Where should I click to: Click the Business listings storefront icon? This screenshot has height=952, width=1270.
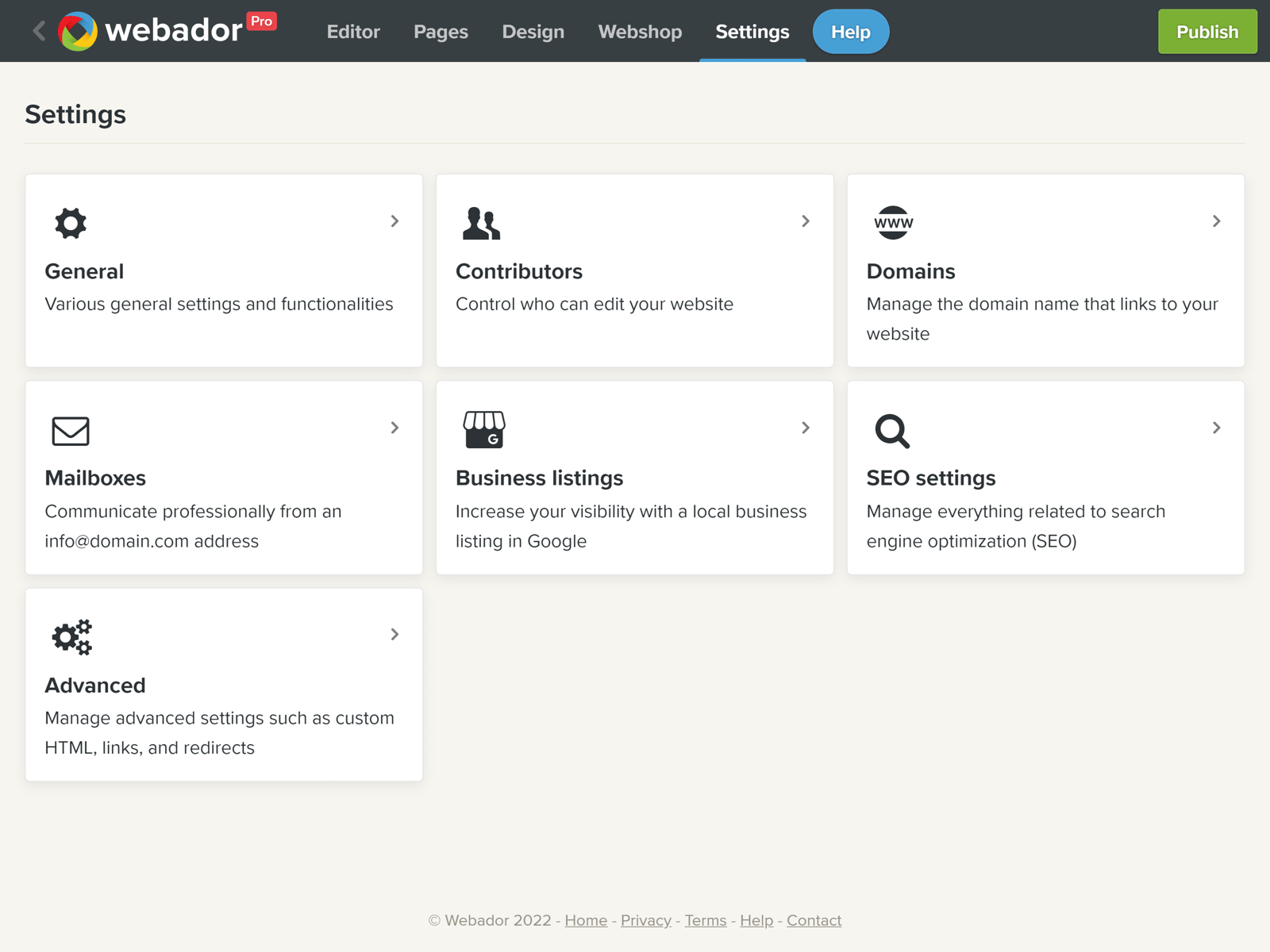tap(484, 430)
